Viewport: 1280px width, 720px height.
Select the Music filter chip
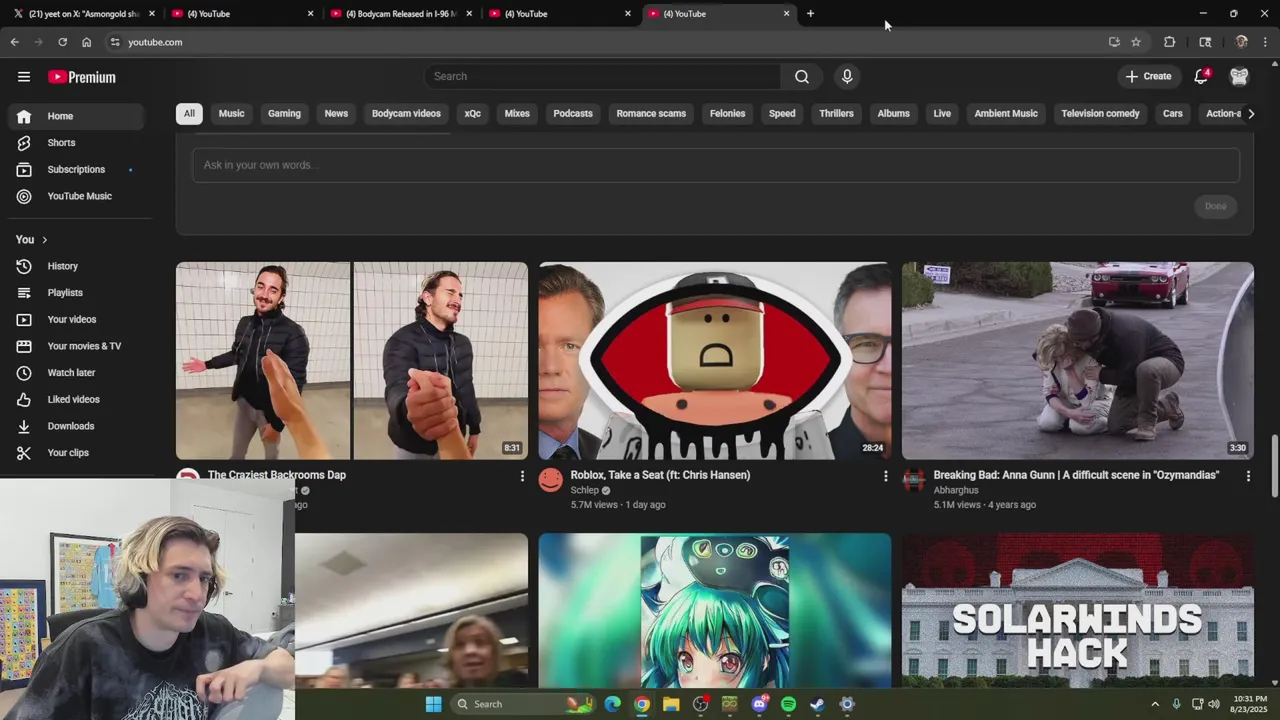click(x=231, y=114)
